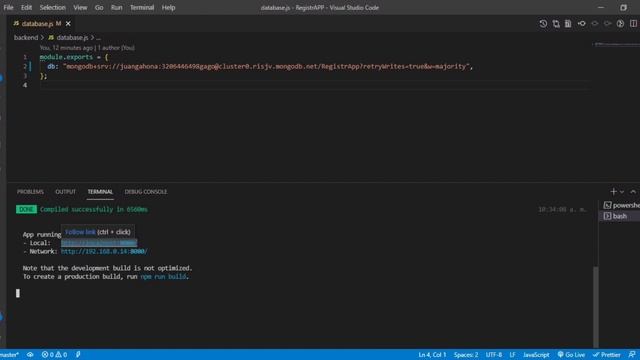Open the View menu

pyautogui.click(x=80, y=7)
